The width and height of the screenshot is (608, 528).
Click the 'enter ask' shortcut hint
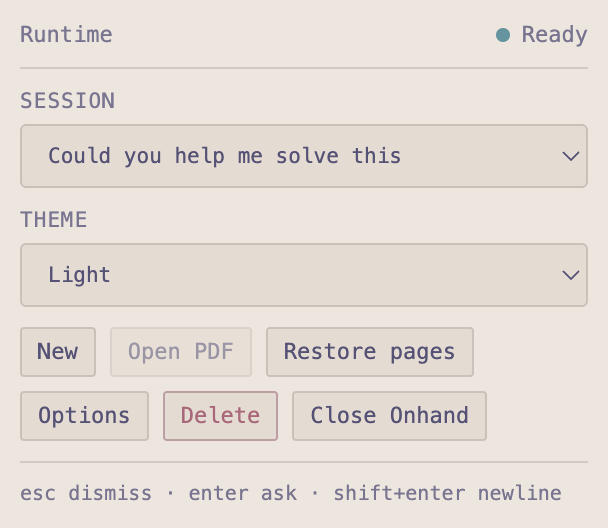(x=243, y=493)
